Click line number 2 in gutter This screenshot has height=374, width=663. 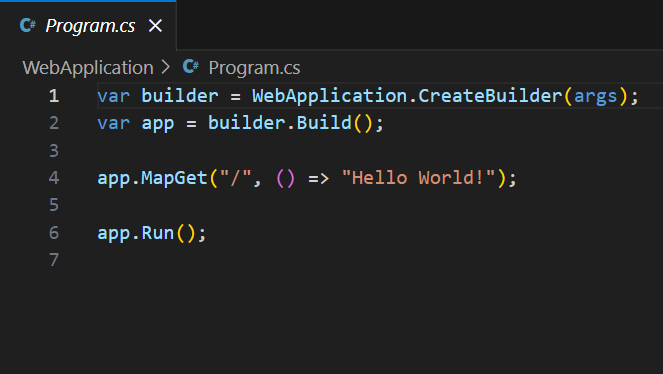pos(54,123)
